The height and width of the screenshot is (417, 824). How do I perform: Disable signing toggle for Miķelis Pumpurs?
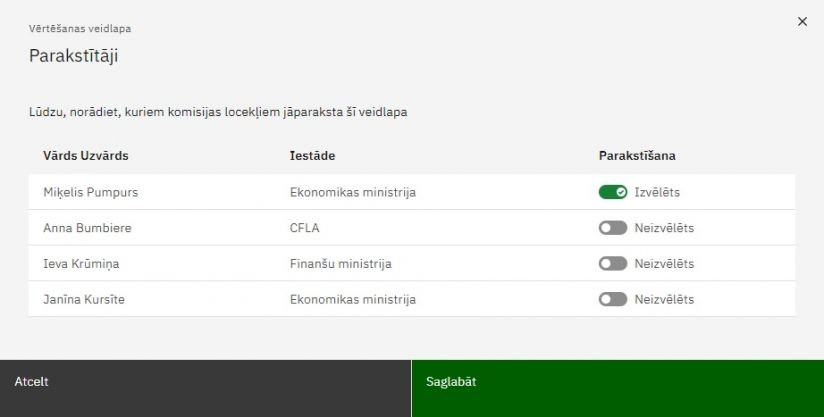click(x=612, y=192)
